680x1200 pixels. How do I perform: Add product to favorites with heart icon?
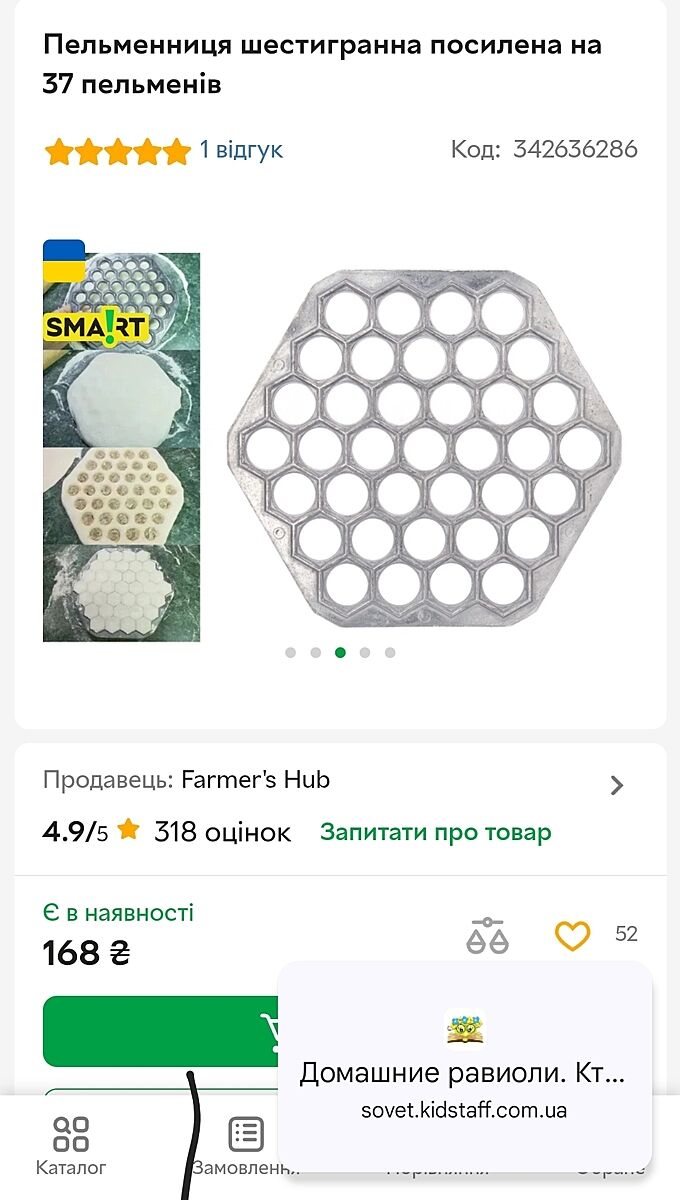(x=573, y=935)
